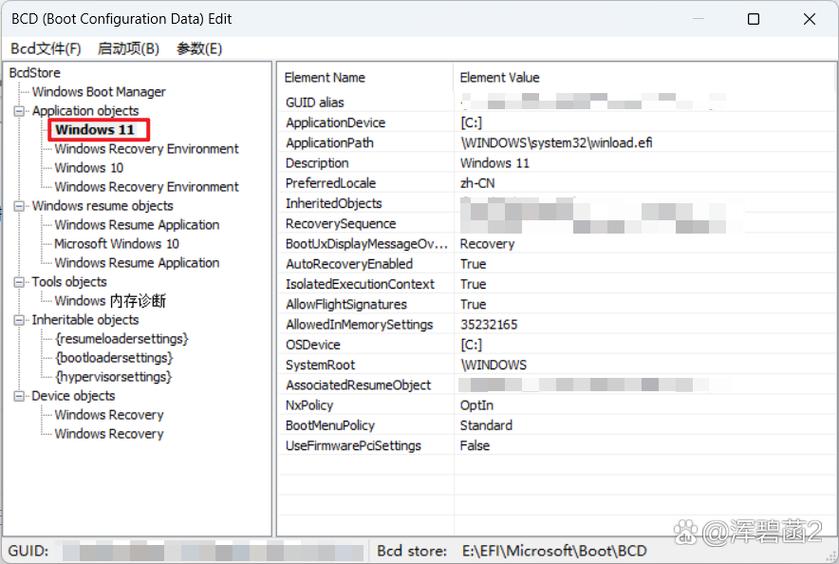Select the Description element row
The image size is (839, 564).
coord(556,163)
